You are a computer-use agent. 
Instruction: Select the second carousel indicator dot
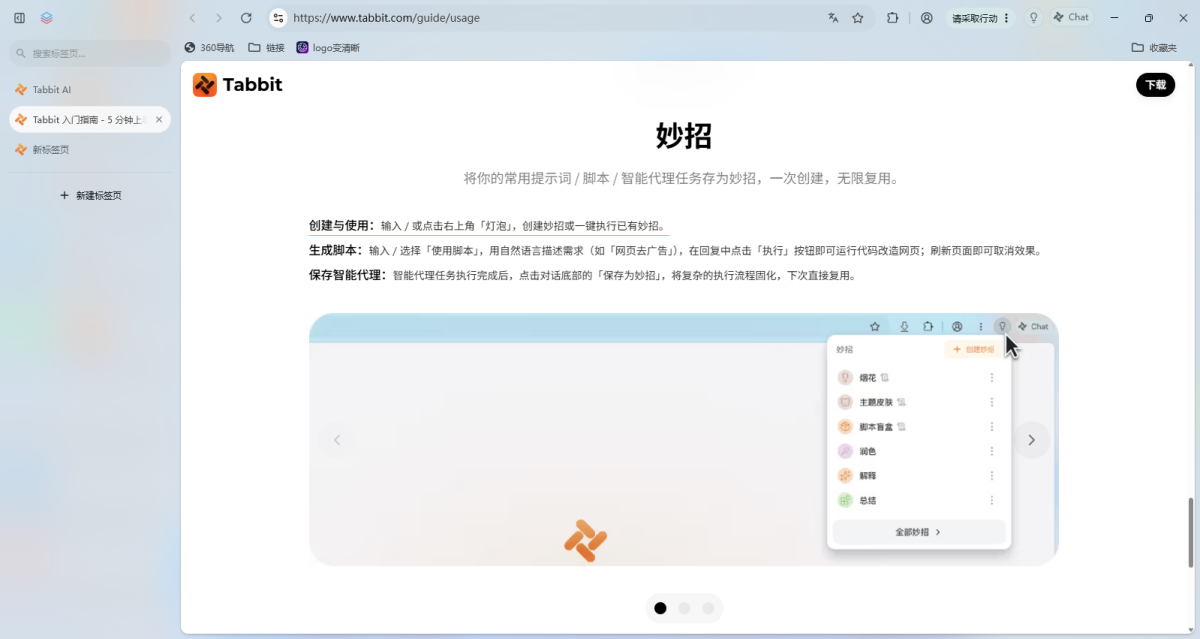click(x=684, y=608)
